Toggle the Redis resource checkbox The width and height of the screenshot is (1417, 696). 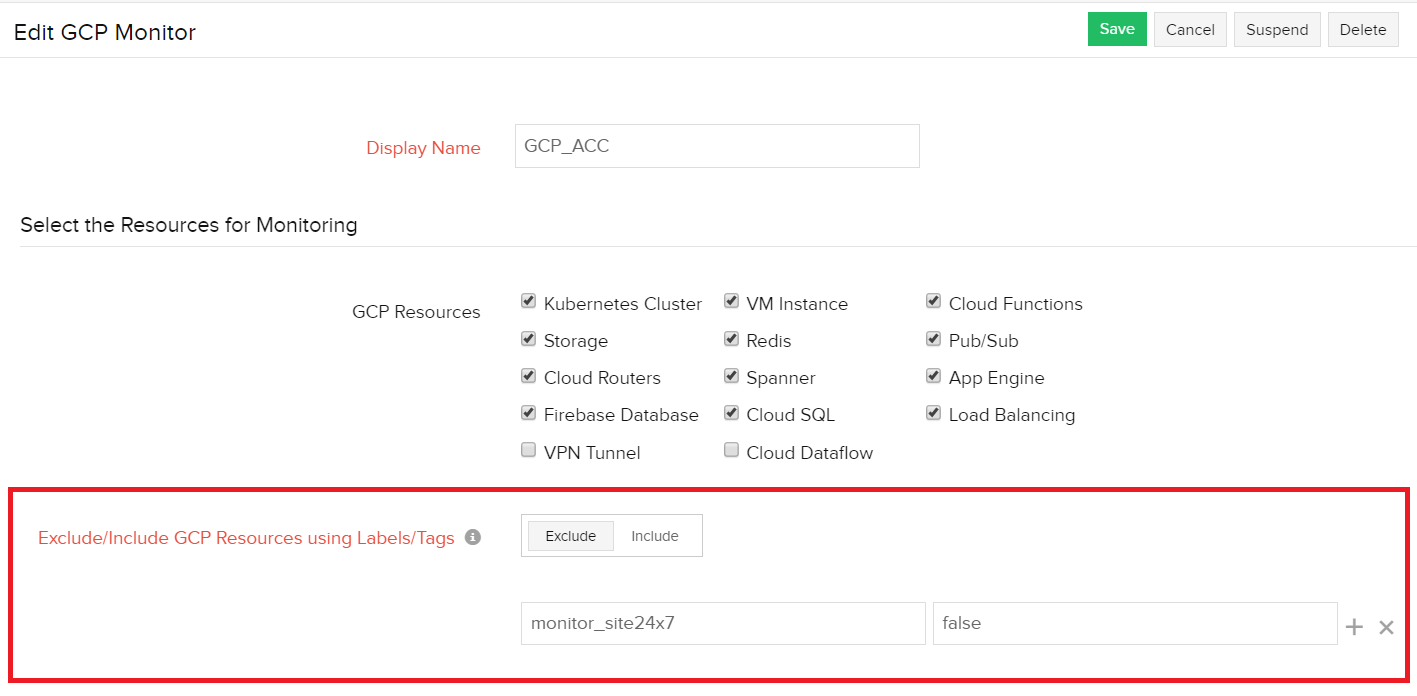pyautogui.click(x=731, y=339)
